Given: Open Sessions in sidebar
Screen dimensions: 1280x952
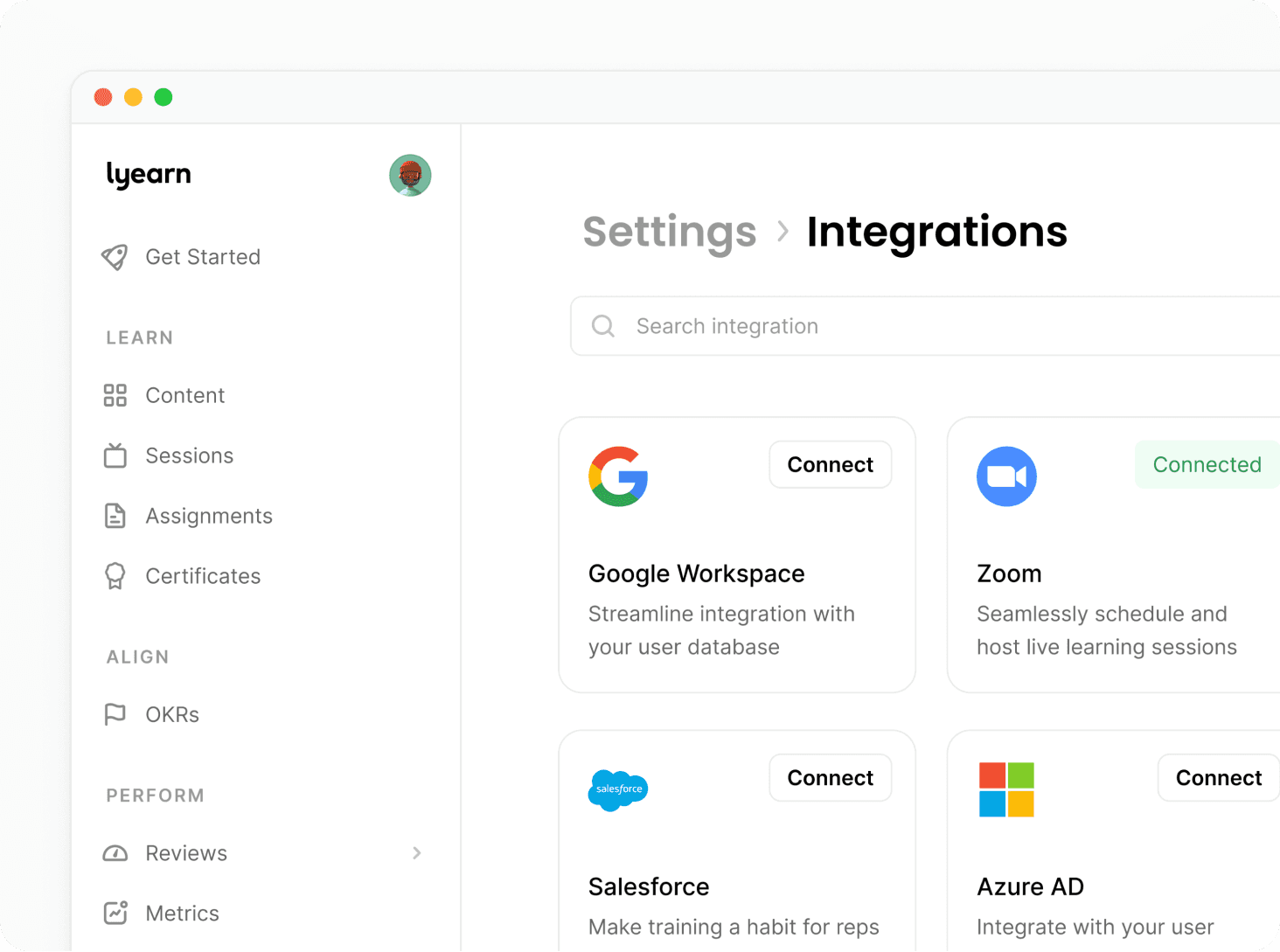Looking at the screenshot, I should [190, 455].
